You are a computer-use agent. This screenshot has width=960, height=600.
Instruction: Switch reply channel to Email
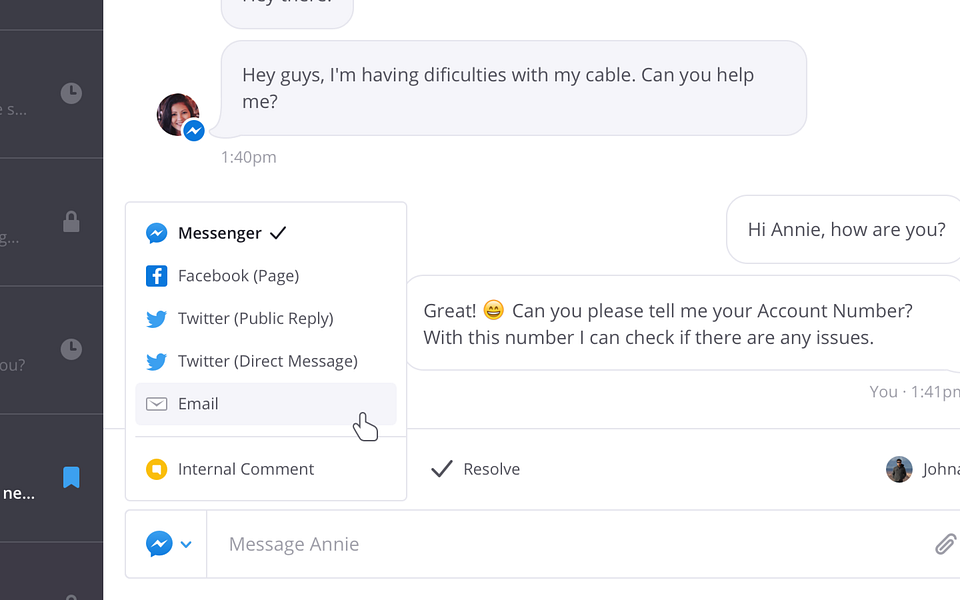(x=198, y=404)
